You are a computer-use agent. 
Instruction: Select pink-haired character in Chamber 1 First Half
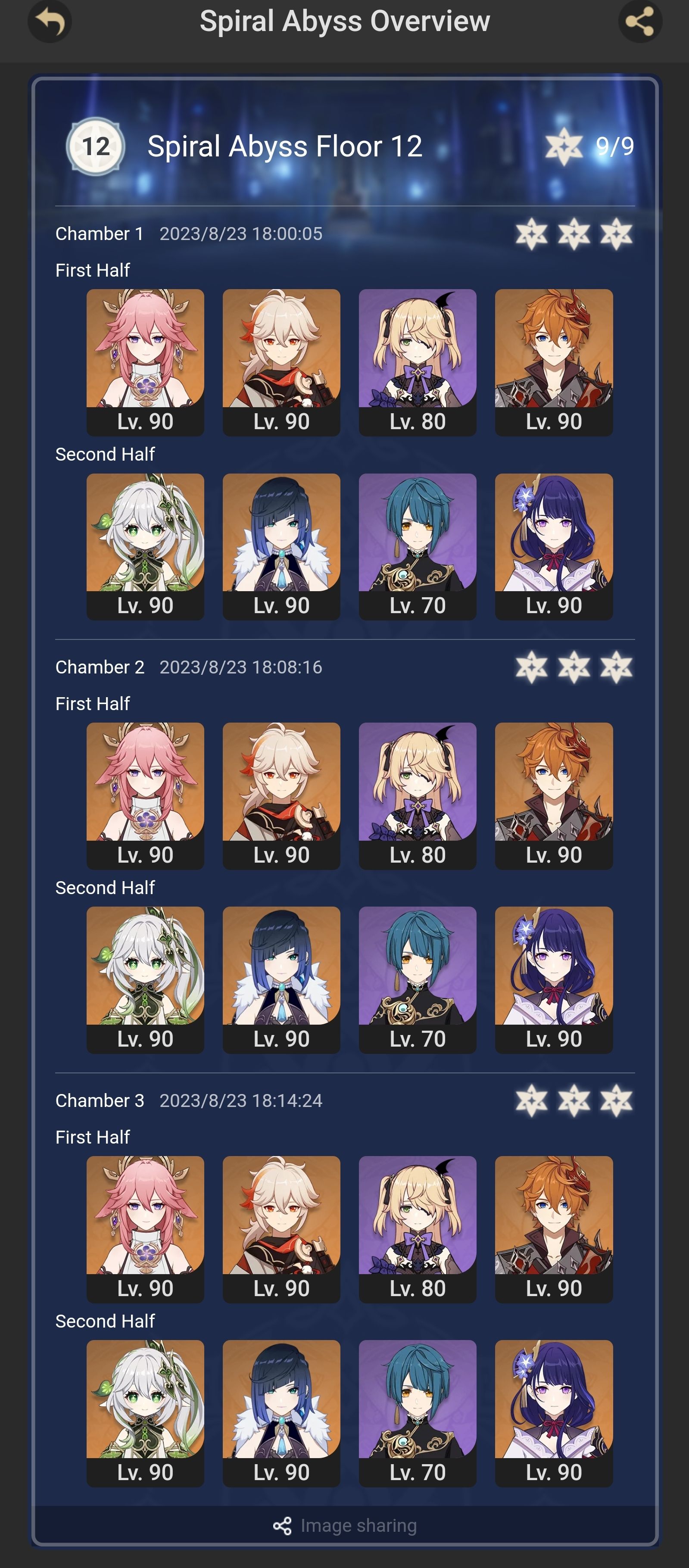point(146,362)
